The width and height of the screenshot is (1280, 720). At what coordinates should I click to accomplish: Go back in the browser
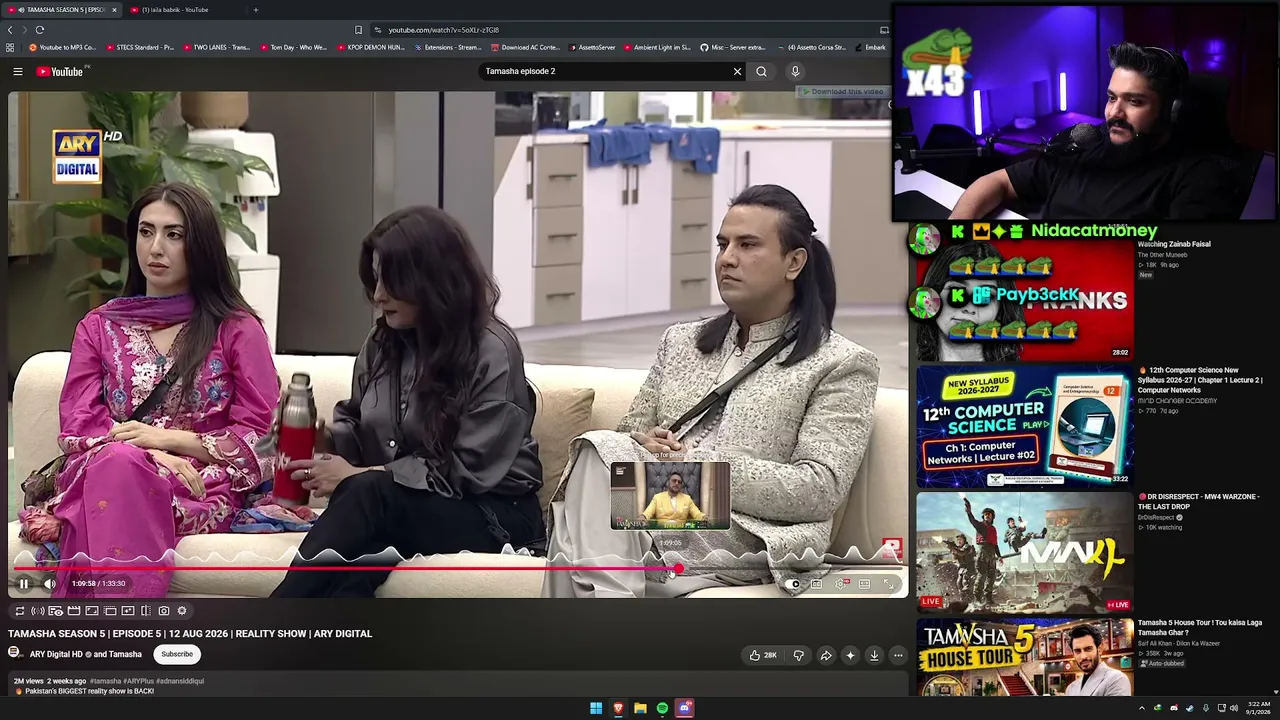(10, 30)
